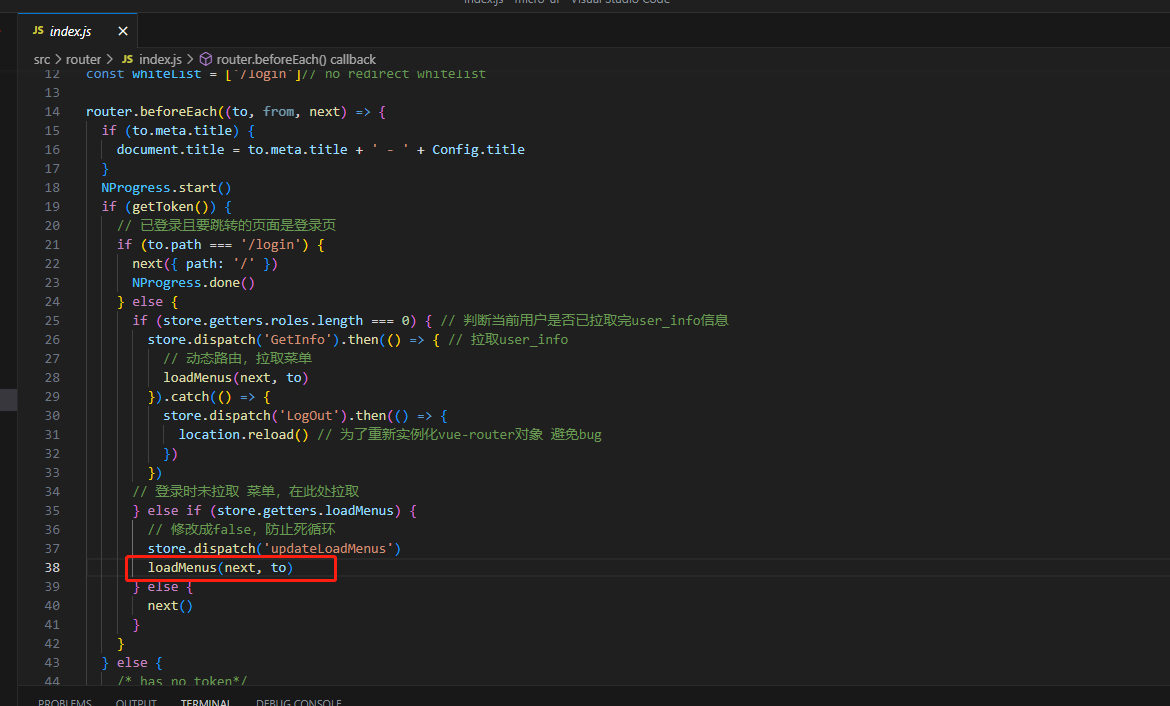Viewport: 1170px width, 706px height.
Task: Open the DEBUG CONSOLE panel
Action: [298, 701]
